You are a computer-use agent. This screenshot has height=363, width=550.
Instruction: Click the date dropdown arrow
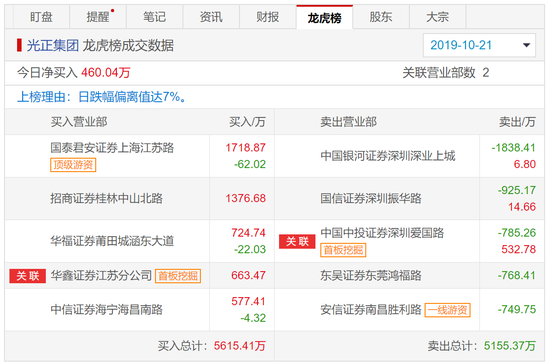(x=526, y=45)
